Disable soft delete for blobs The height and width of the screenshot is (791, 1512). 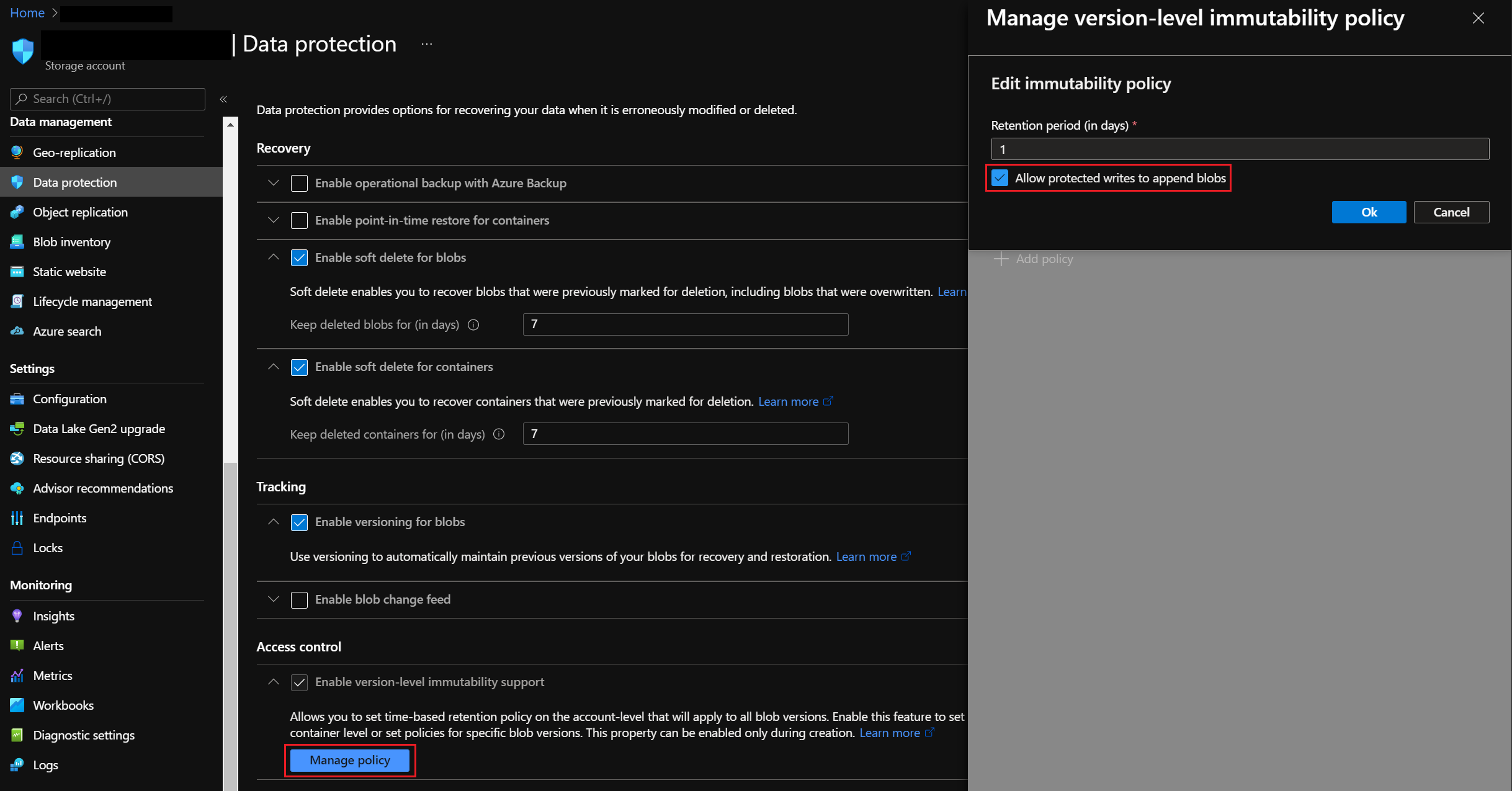[300, 257]
